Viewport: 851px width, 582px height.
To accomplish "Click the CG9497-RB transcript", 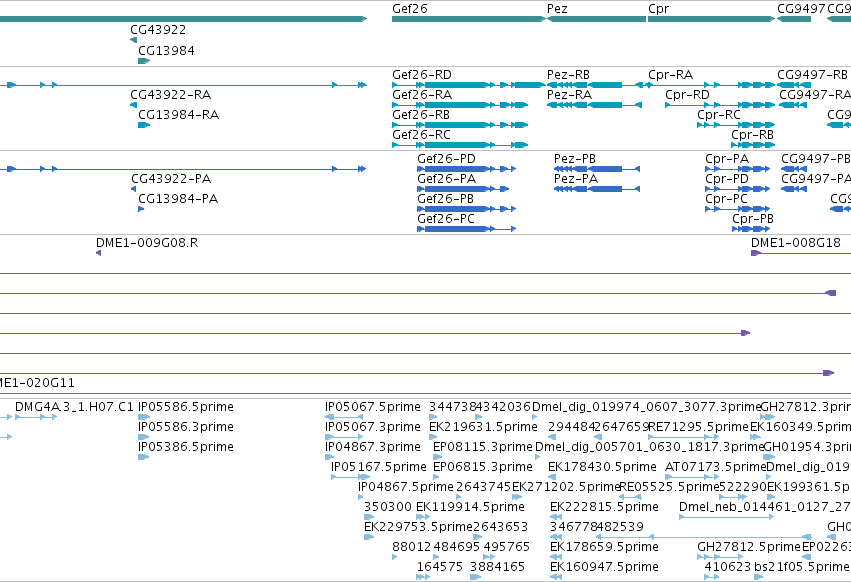I will [812, 74].
